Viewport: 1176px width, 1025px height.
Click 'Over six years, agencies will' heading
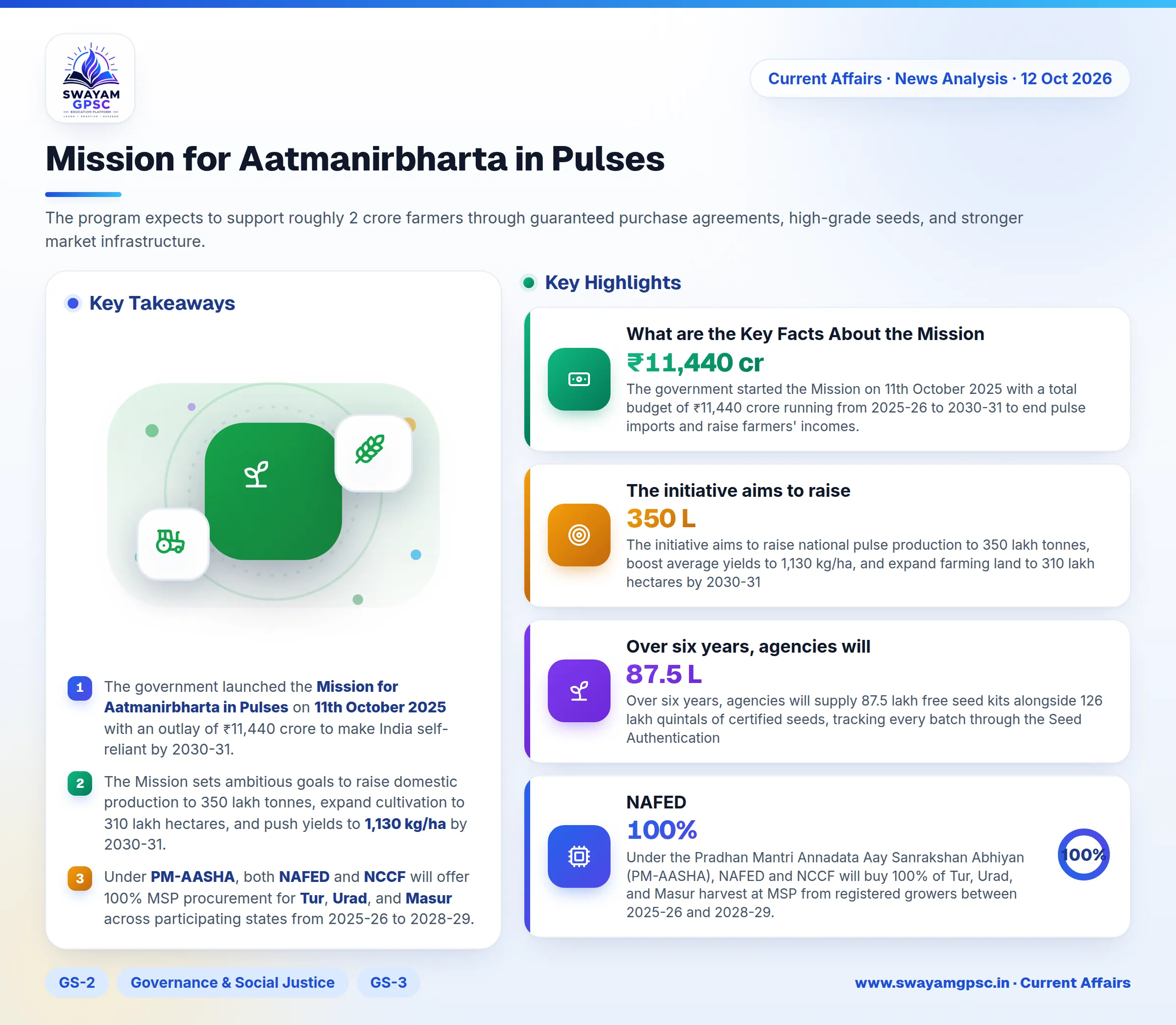pos(748,646)
